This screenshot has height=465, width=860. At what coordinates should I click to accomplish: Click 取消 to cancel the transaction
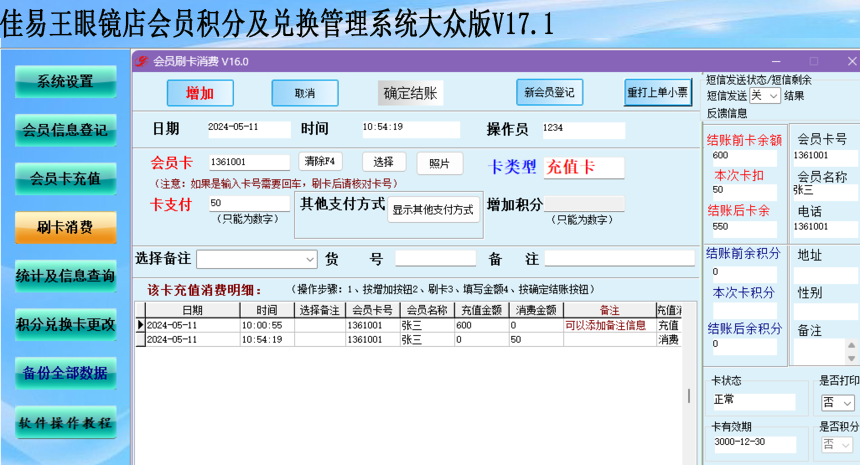tap(305, 93)
